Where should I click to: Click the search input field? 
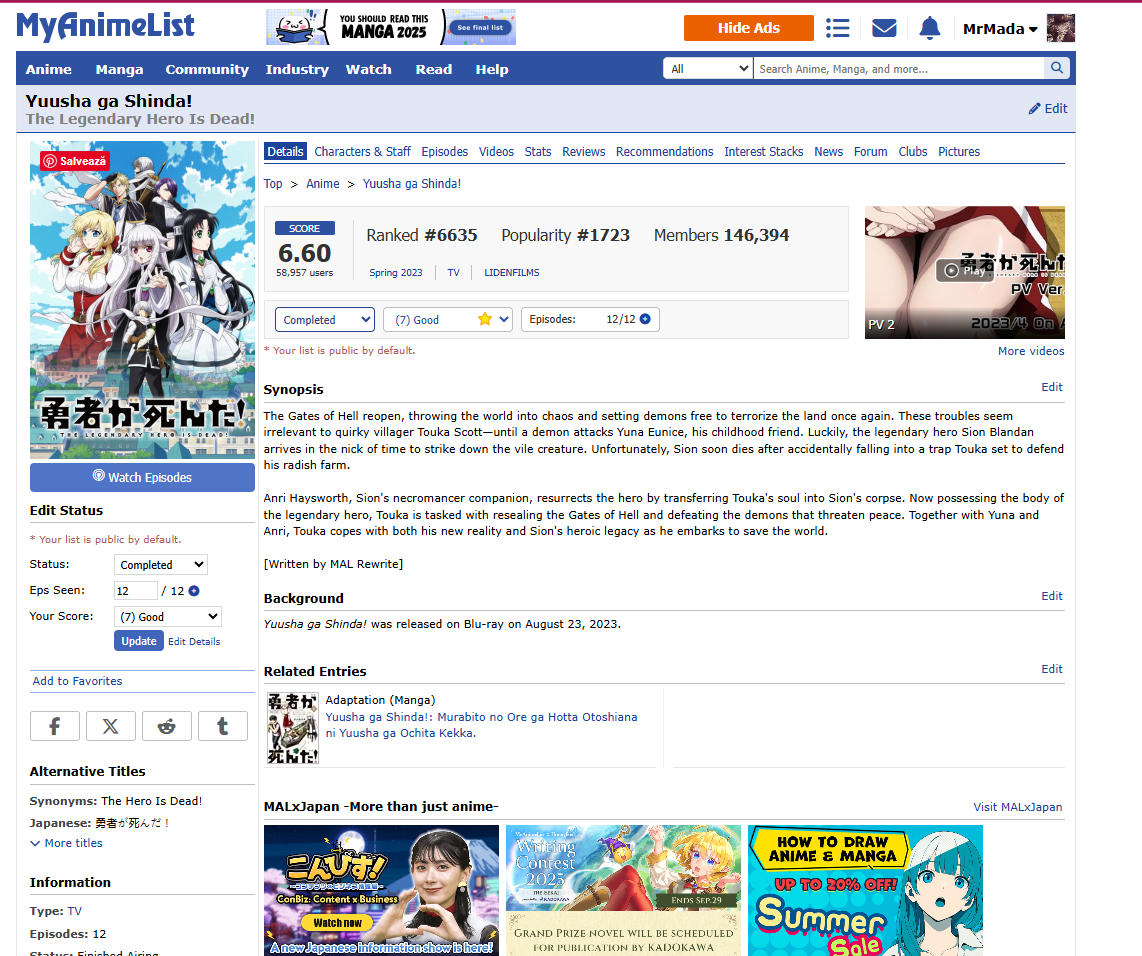click(x=899, y=68)
